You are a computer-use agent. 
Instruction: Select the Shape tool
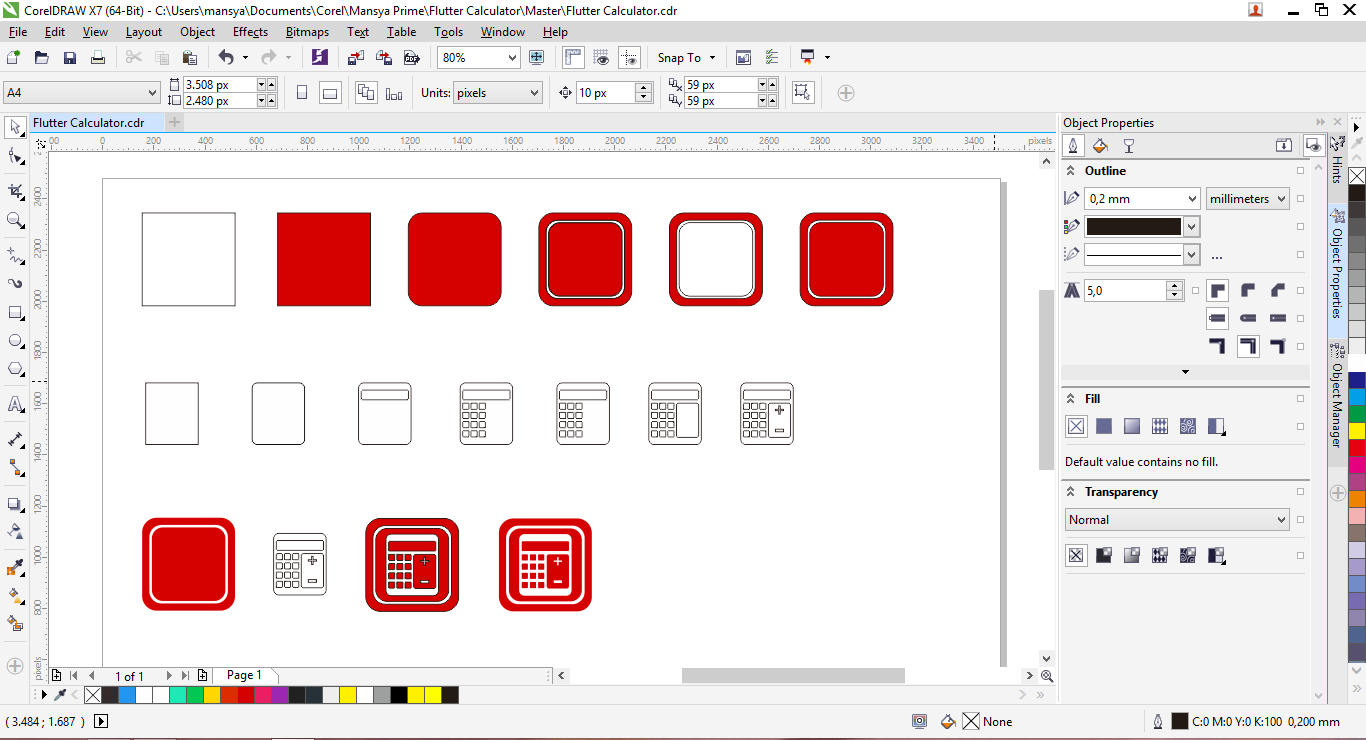click(15, 156)
